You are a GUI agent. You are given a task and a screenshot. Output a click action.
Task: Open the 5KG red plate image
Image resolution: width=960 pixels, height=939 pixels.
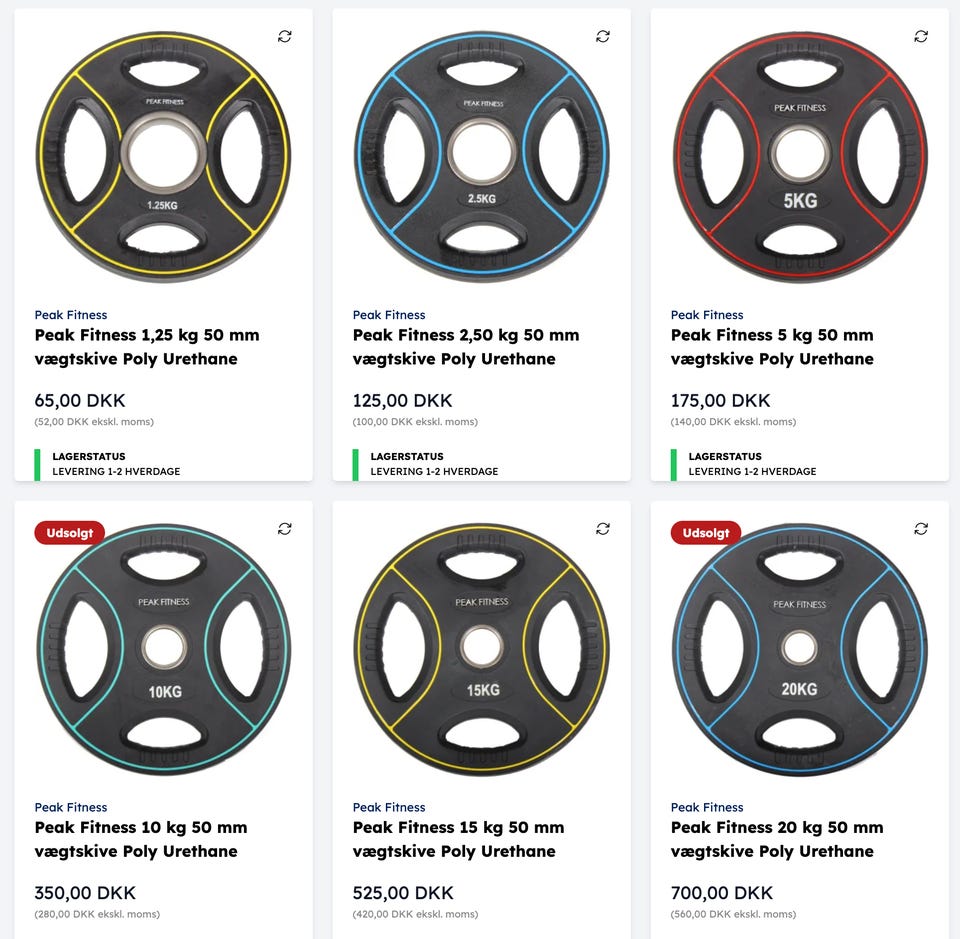click(x=799, y=156)
